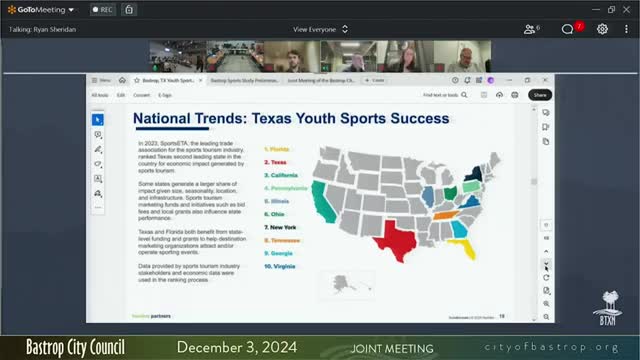Click the Share button
The image size is (640, 360).
click(x=540, y=95)
